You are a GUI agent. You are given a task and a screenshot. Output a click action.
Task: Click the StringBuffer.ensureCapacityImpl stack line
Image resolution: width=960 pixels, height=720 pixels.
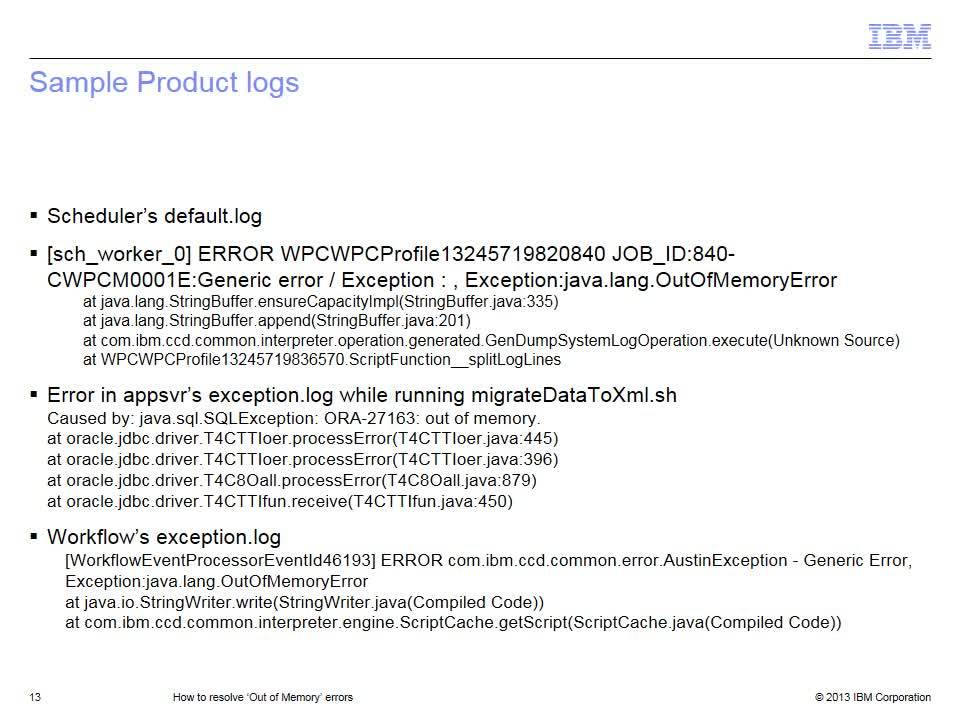(321, 302)
